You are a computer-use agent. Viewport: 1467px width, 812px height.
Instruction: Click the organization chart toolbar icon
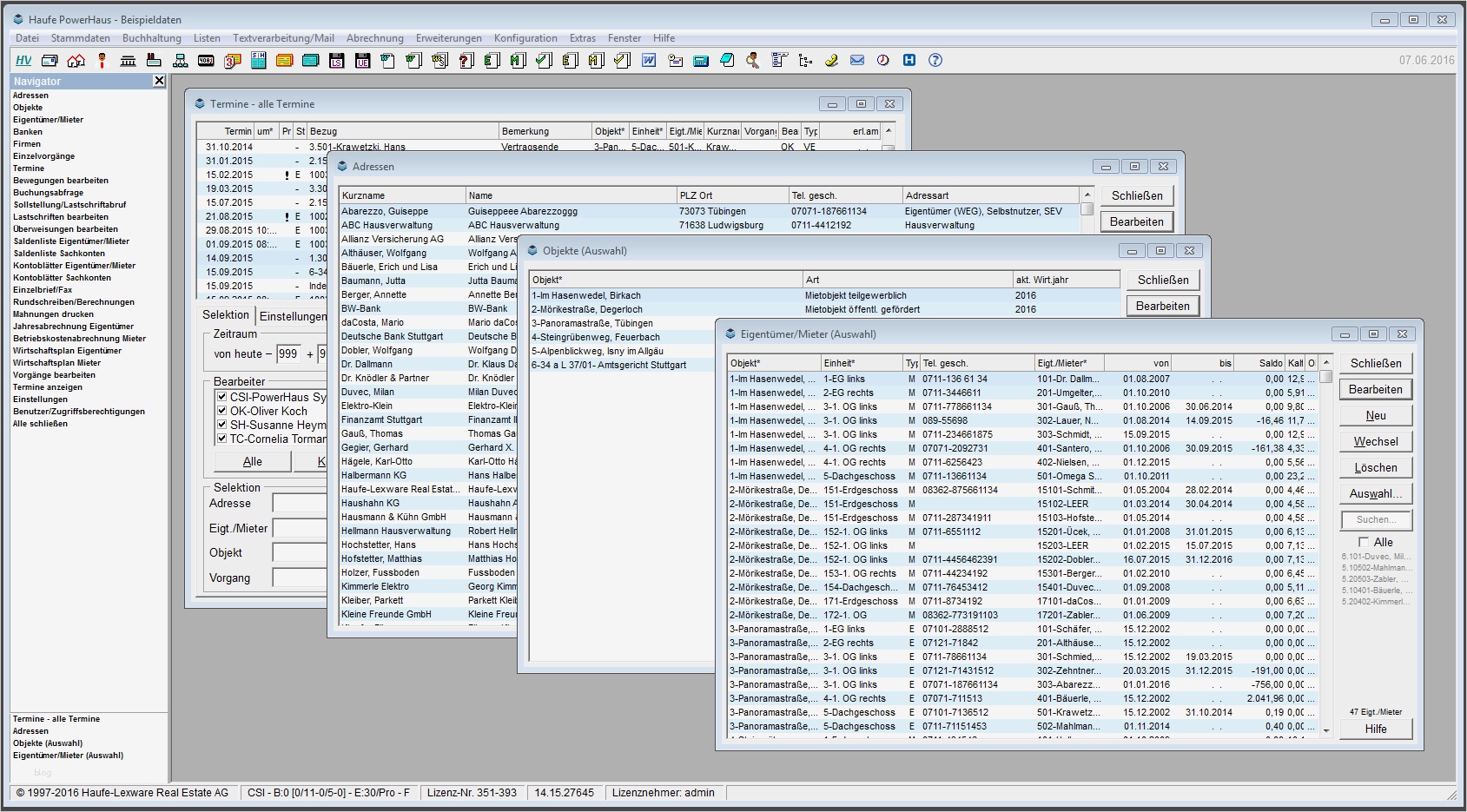(x=180, y=60)
